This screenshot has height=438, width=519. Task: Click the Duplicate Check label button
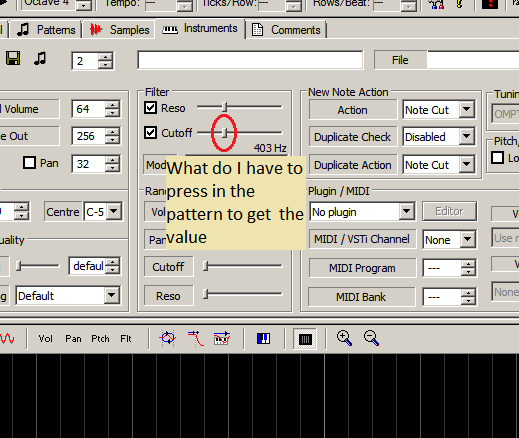pos(353,137)
